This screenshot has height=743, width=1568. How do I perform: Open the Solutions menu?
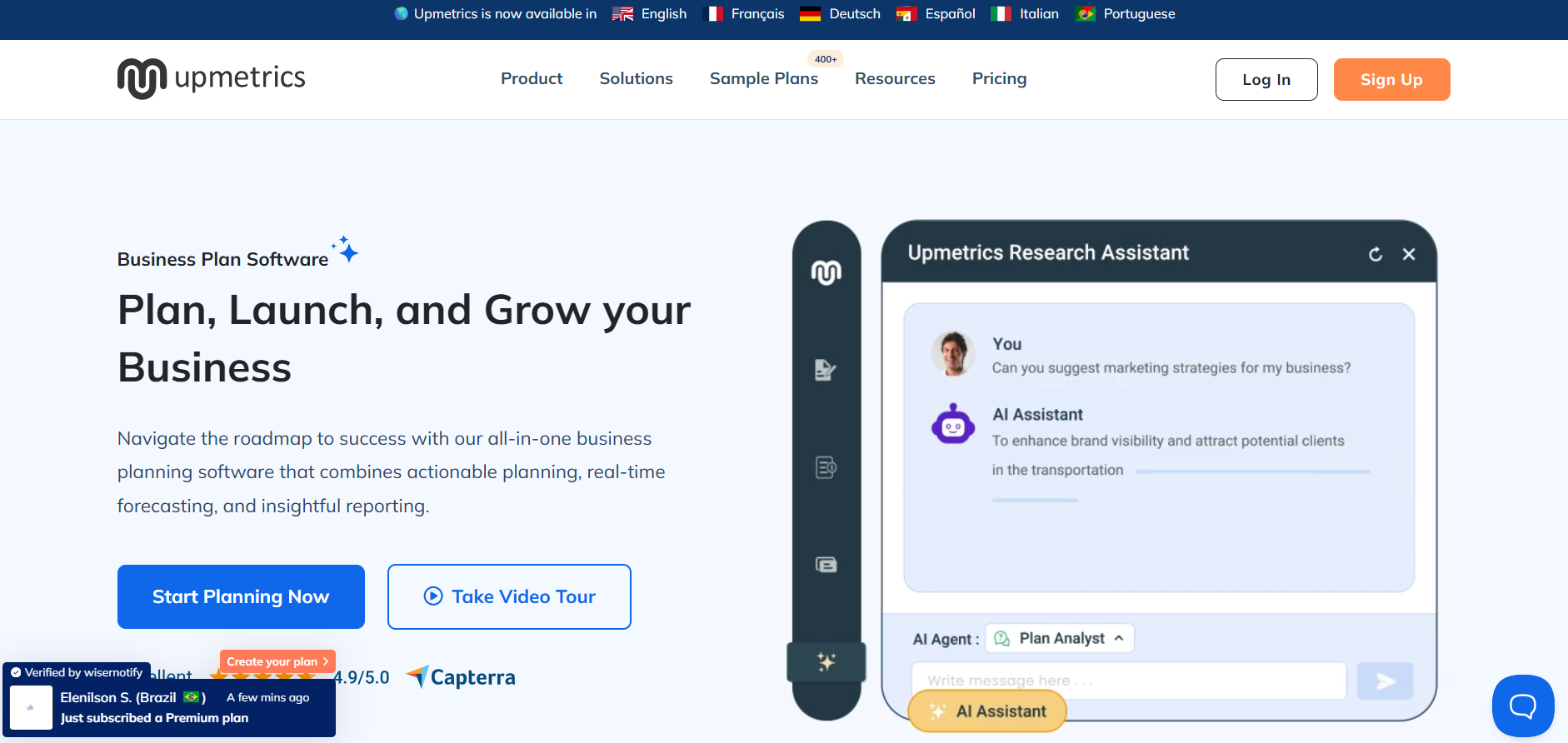(x=637, y=78)
